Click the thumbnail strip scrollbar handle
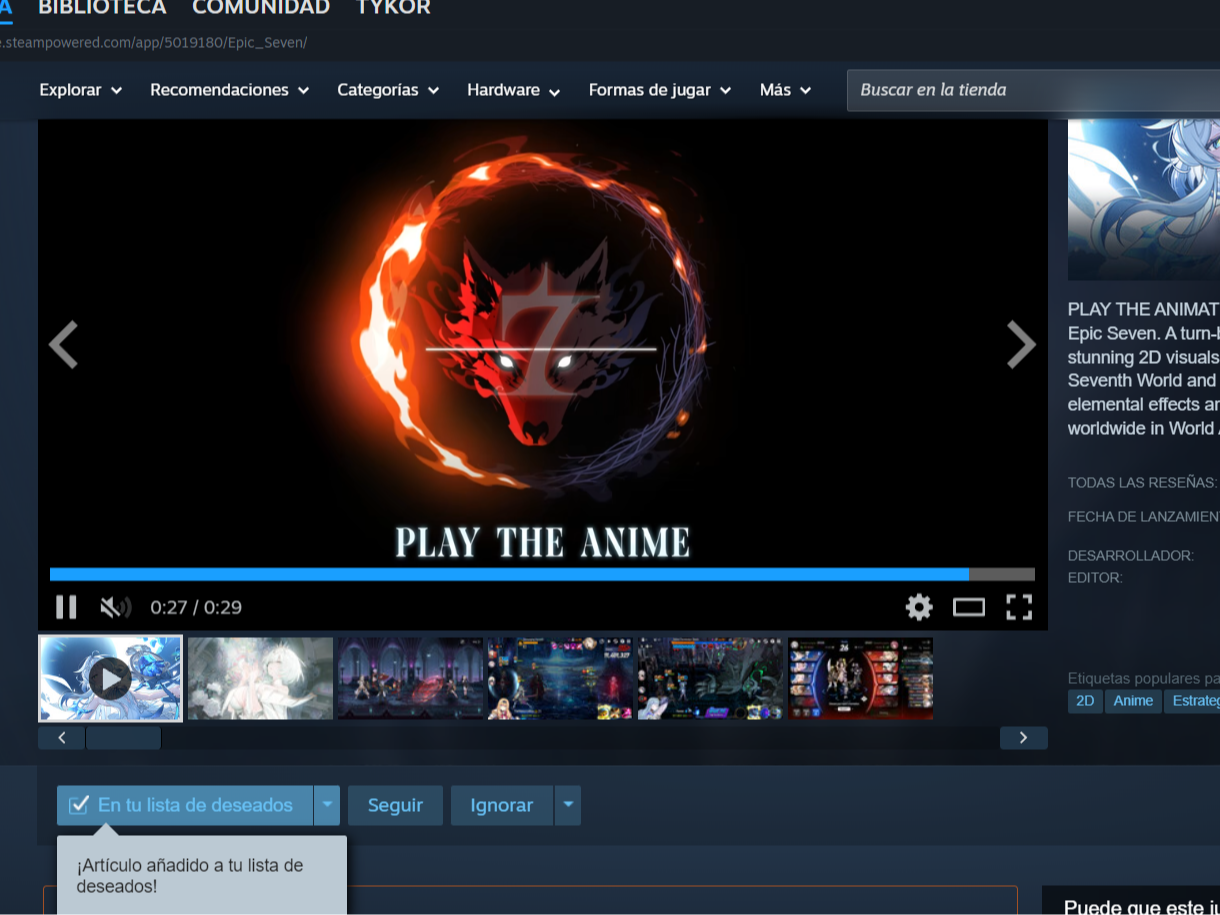 click(x=123, y=738)
